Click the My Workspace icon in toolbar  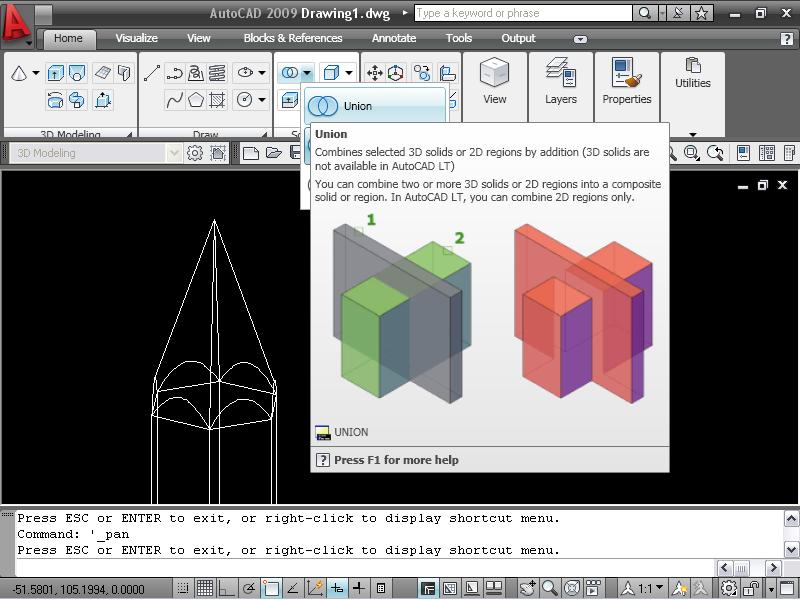point(218,153)
